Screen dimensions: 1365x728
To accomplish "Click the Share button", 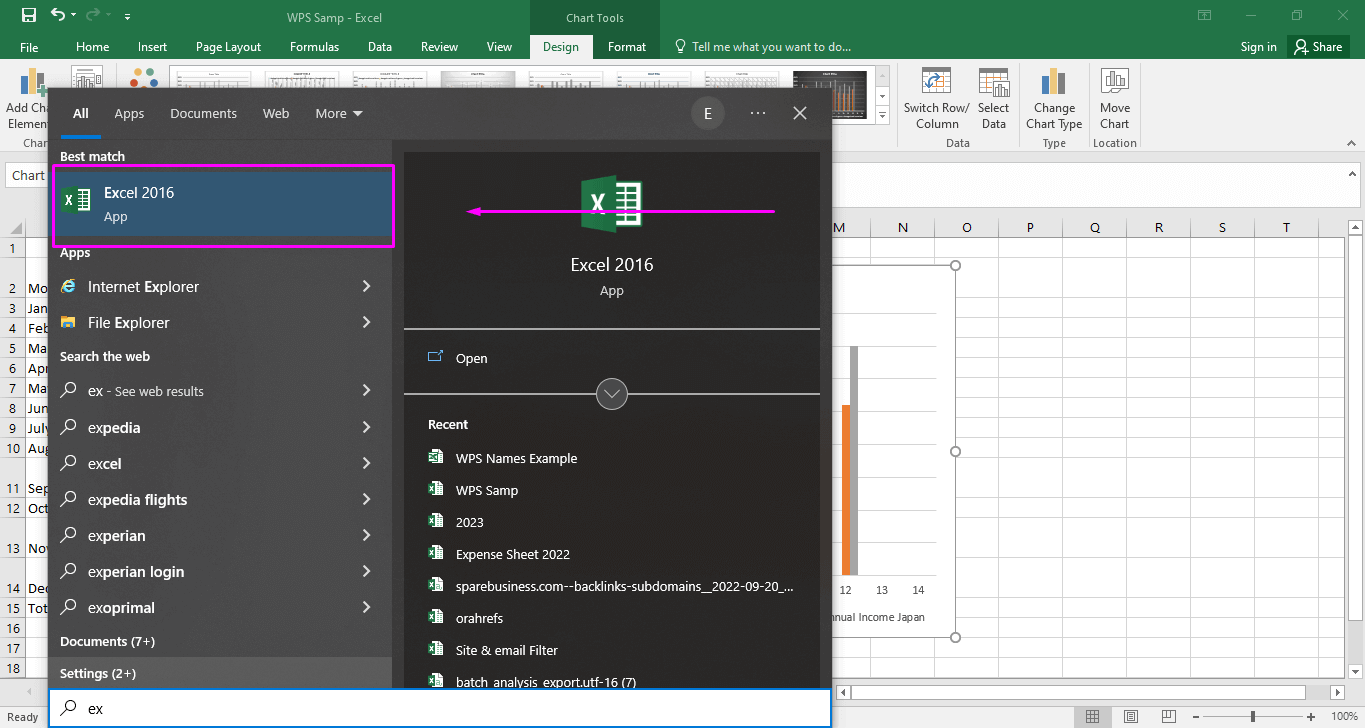I will [x=1317, y=46].
